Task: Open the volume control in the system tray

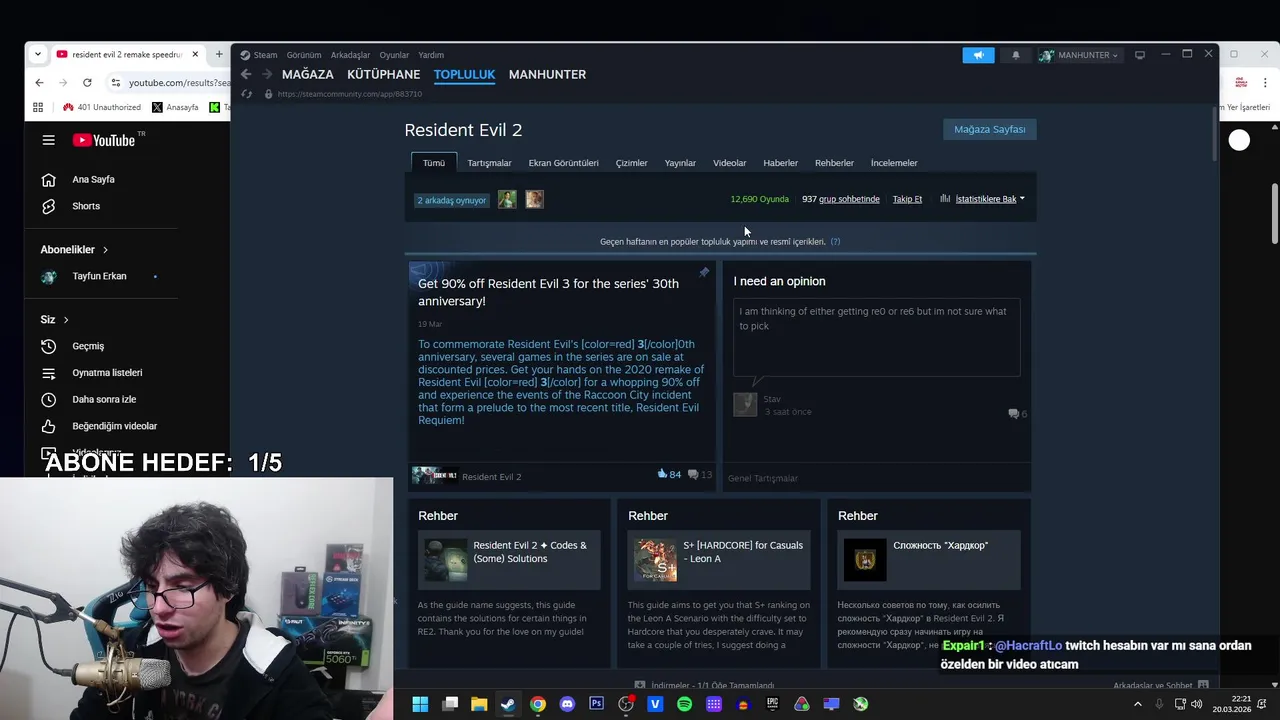Action: tap(1197, 704)
